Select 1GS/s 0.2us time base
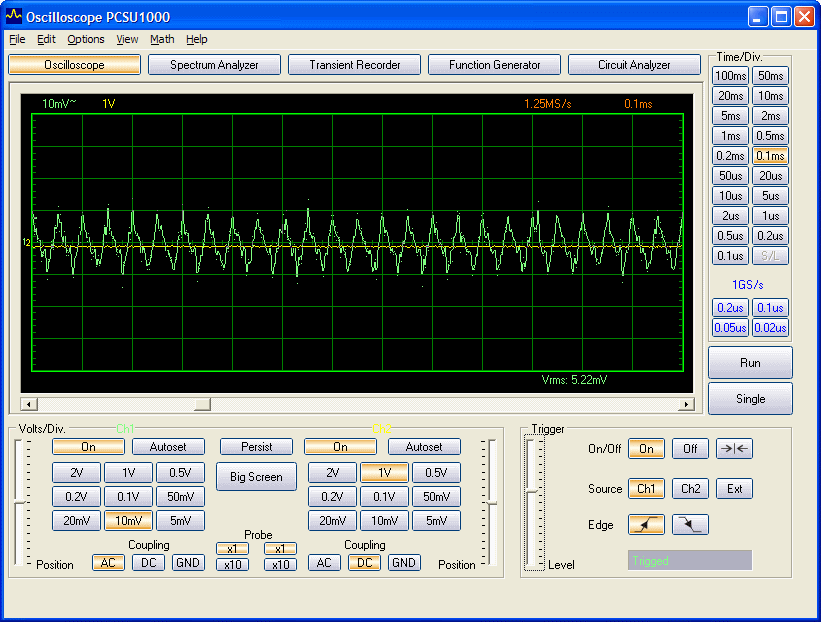This screenshot has height=622, width=821. point(730,308)
